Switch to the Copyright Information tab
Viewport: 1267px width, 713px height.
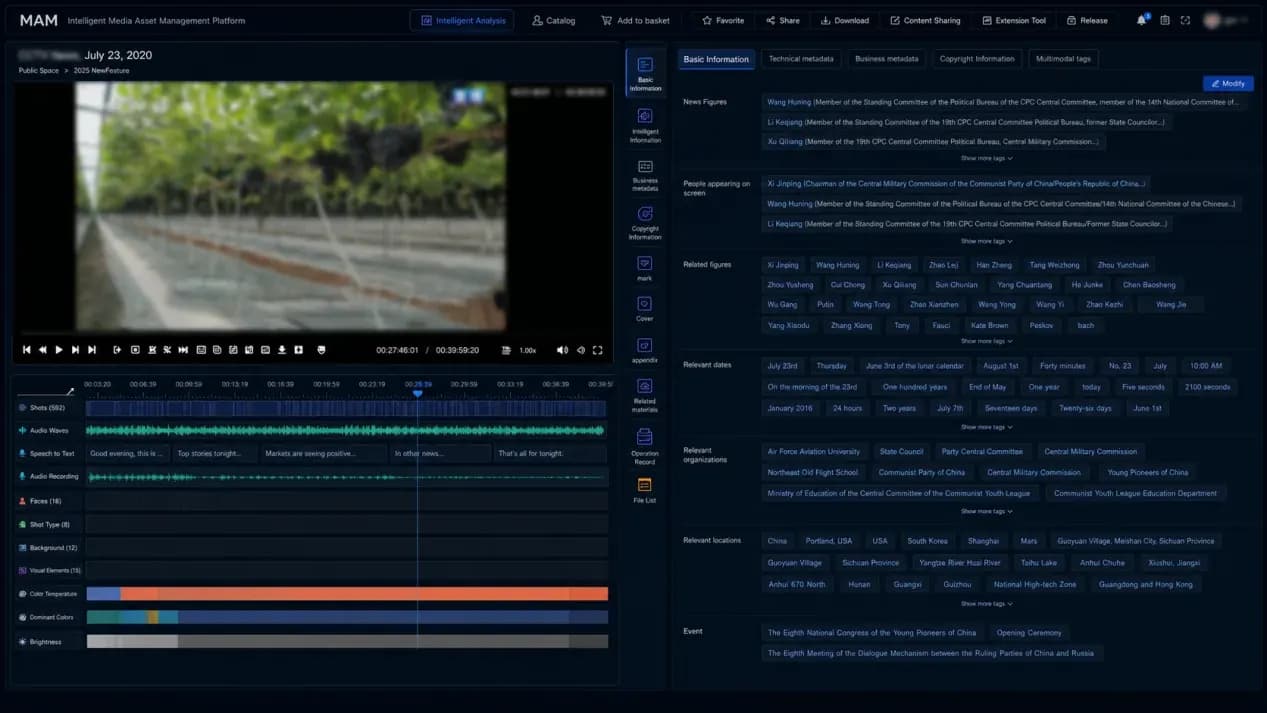pos(977,59)
